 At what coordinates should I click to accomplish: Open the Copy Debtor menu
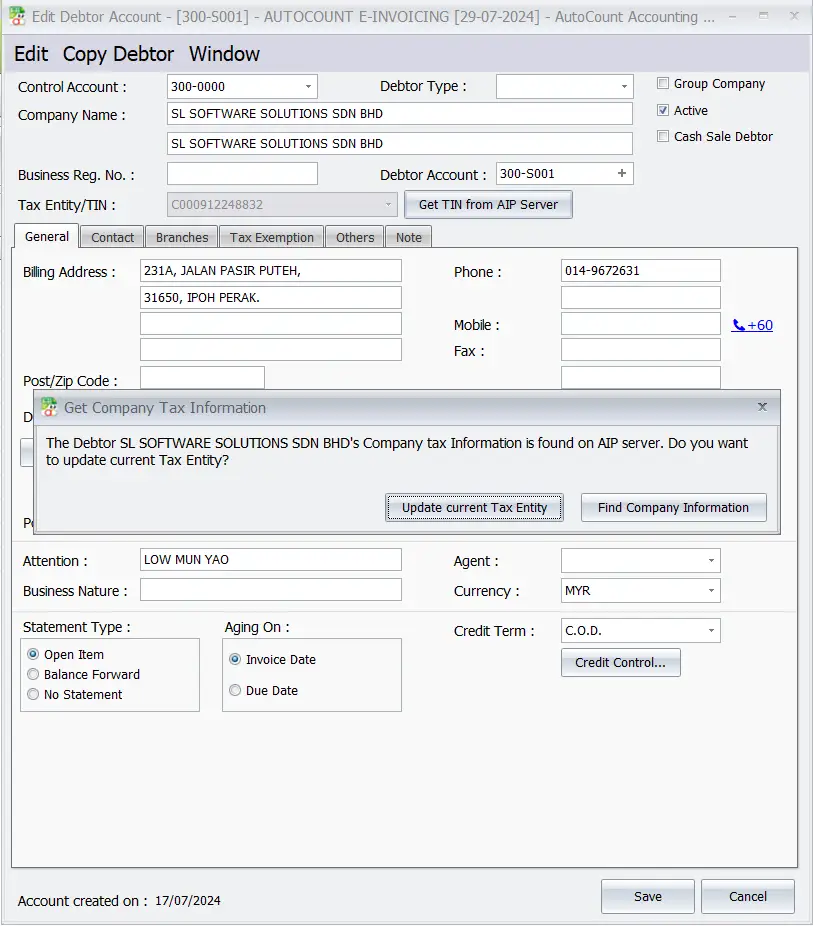click(118, 54)
